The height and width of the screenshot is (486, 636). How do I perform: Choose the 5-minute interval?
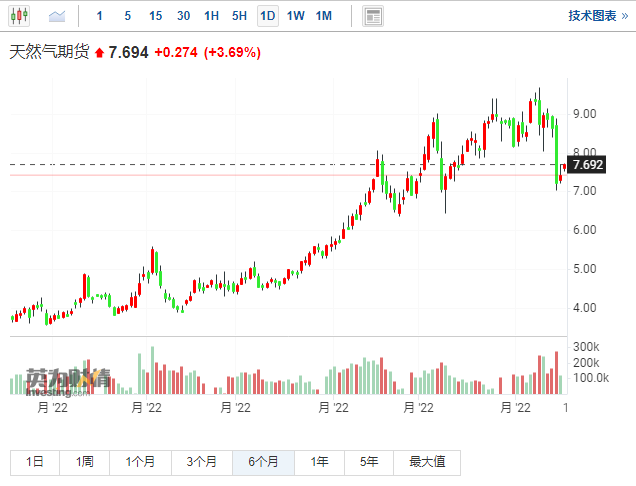click(x=127, y=16)
